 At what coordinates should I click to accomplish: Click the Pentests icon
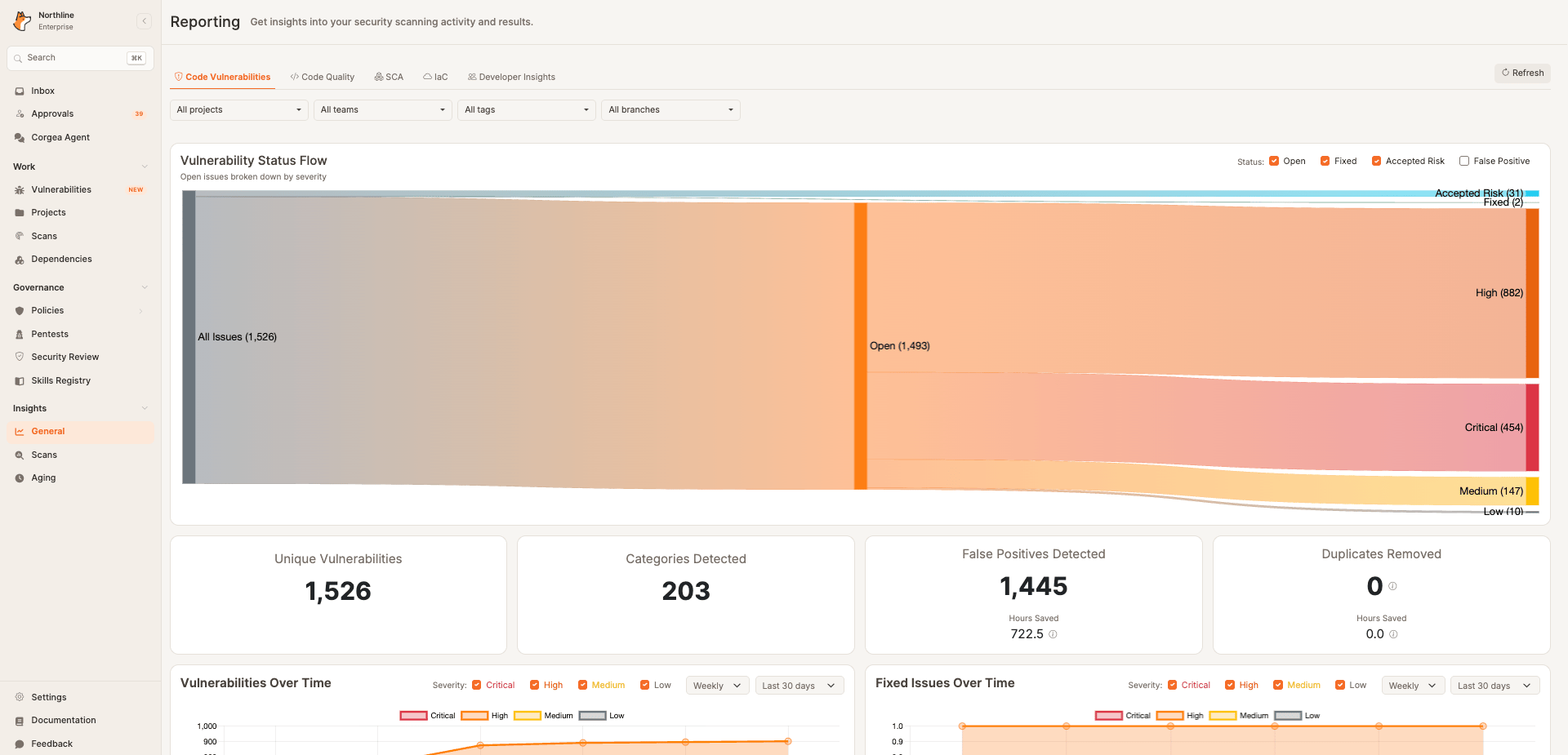[20, 335]
